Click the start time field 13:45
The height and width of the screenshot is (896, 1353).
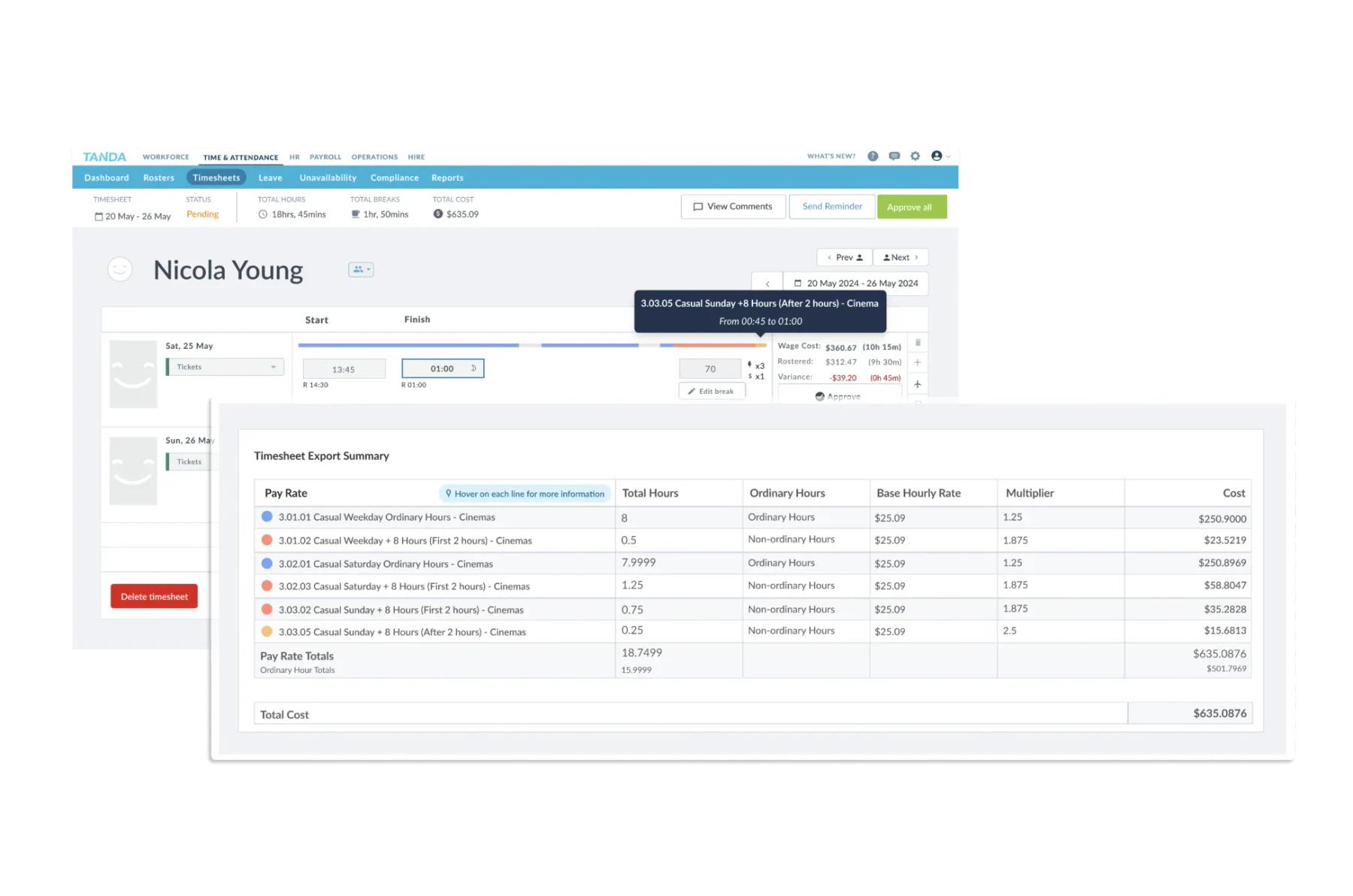(344, 369)
